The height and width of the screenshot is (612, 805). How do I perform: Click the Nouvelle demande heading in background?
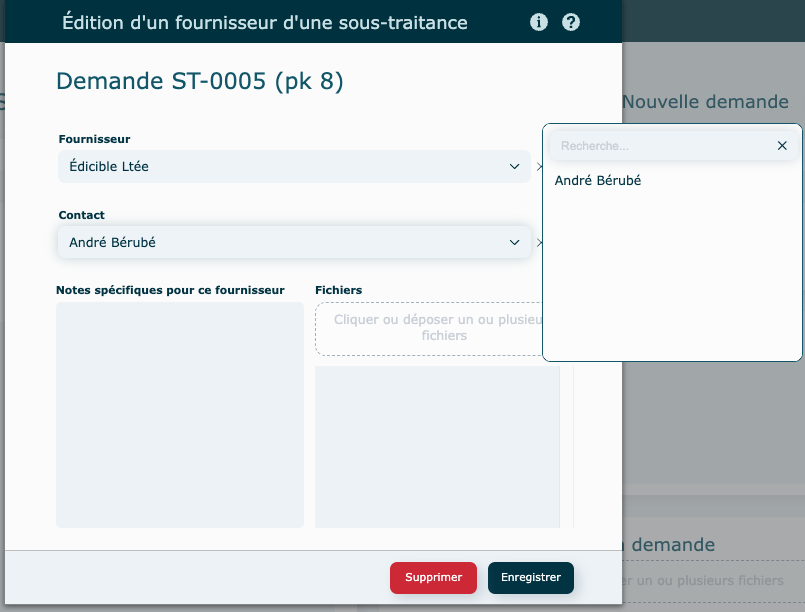click(705, 102)
